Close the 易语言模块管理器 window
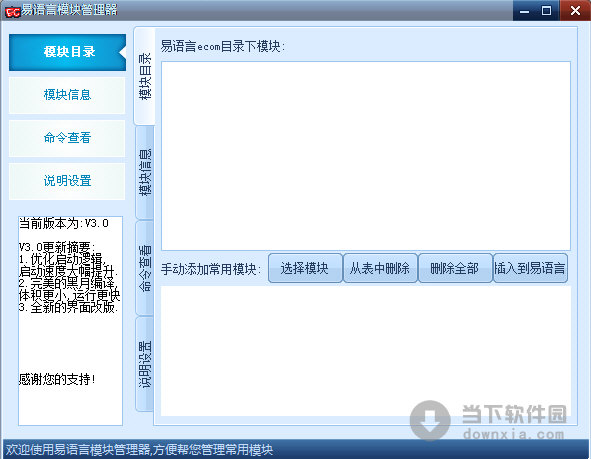Screen dimensions: 591x459 click(575, 11)
